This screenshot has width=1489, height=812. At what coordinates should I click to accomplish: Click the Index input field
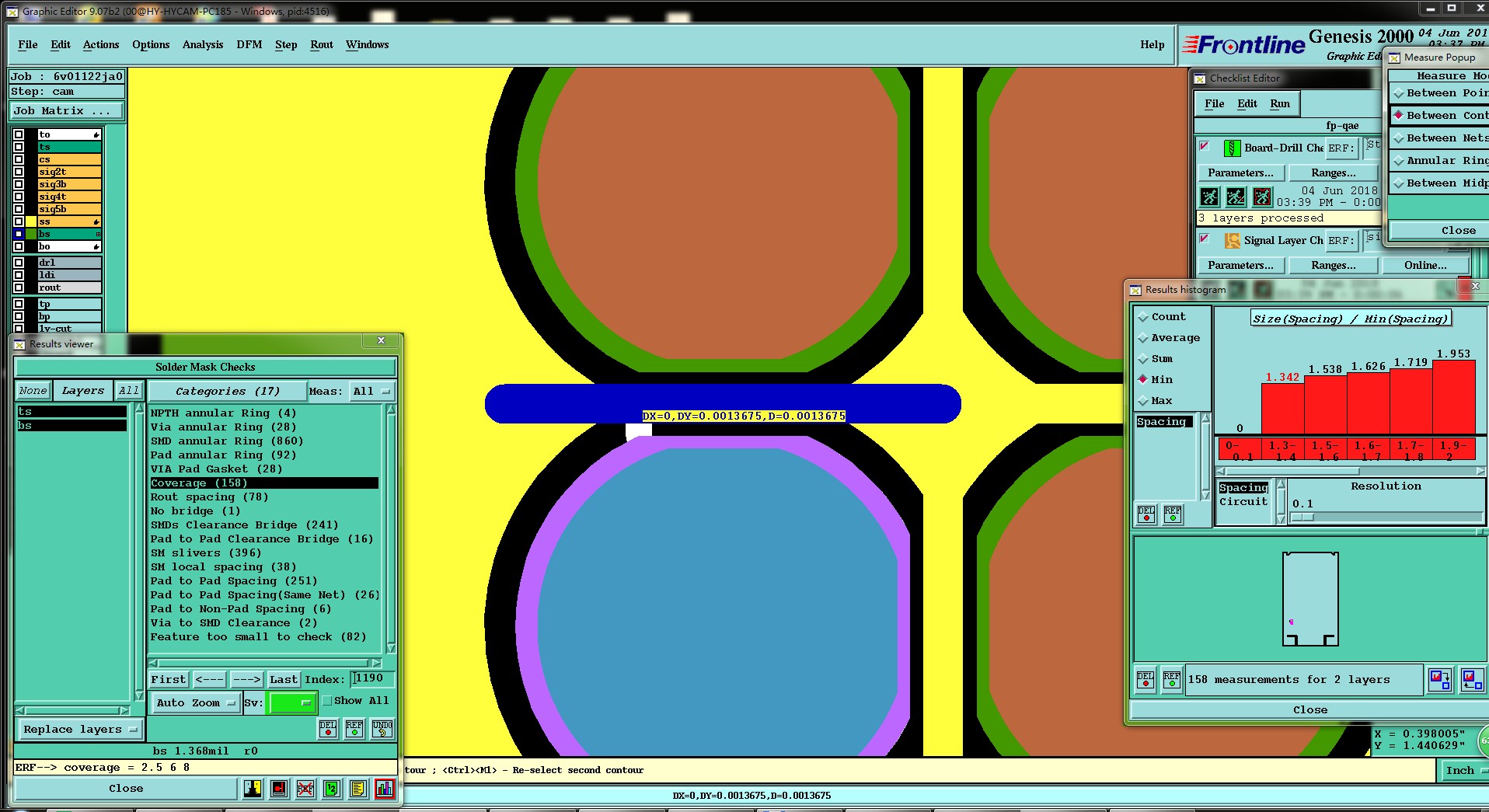(372, 678)
